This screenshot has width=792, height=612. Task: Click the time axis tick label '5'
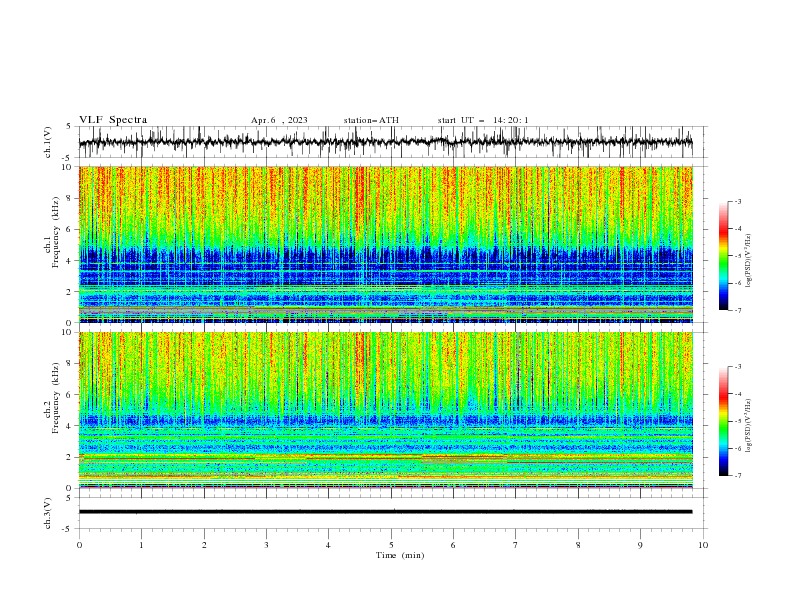[391, 545]
